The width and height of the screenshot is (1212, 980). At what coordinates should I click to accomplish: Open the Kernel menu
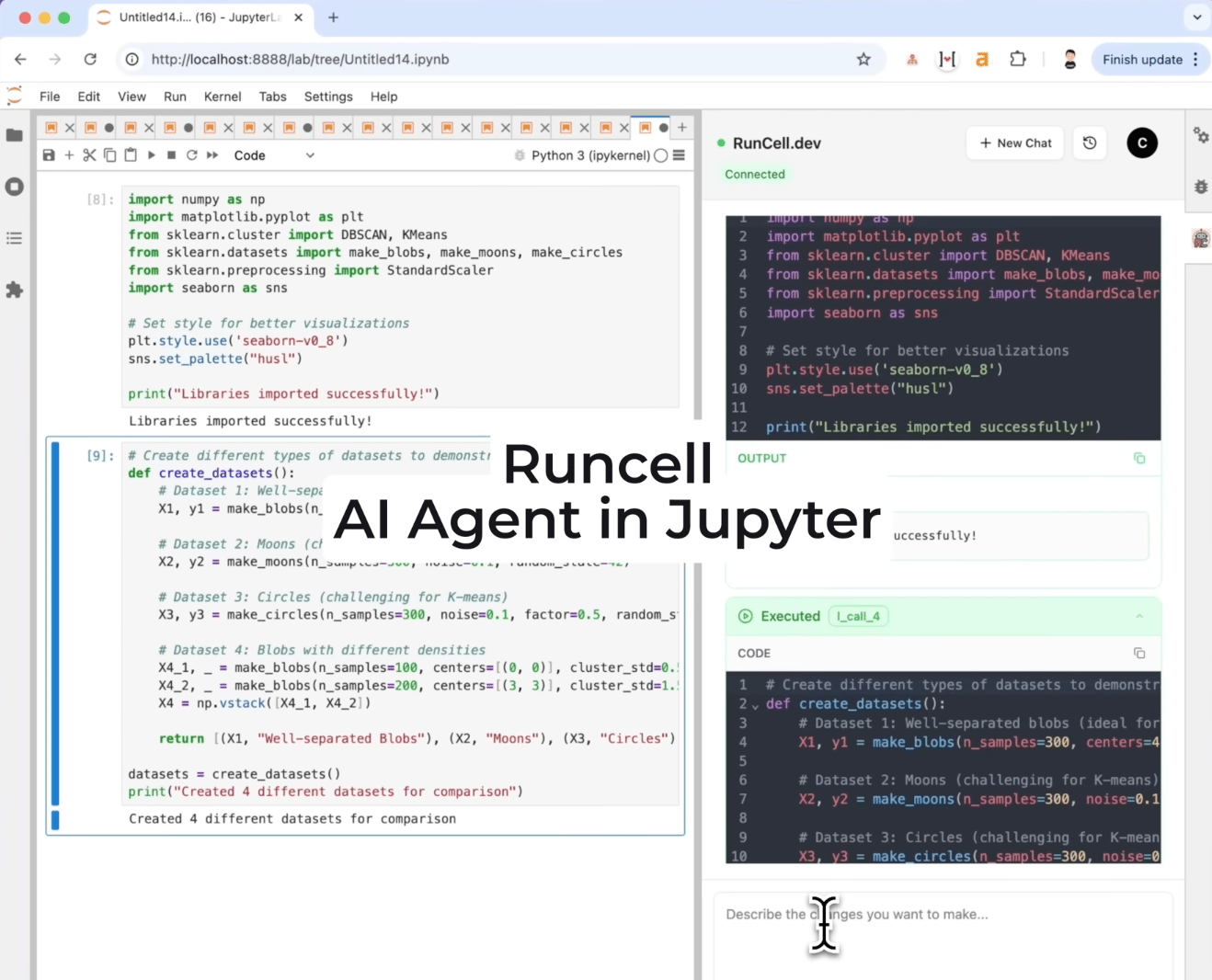(x=223, y=97)
